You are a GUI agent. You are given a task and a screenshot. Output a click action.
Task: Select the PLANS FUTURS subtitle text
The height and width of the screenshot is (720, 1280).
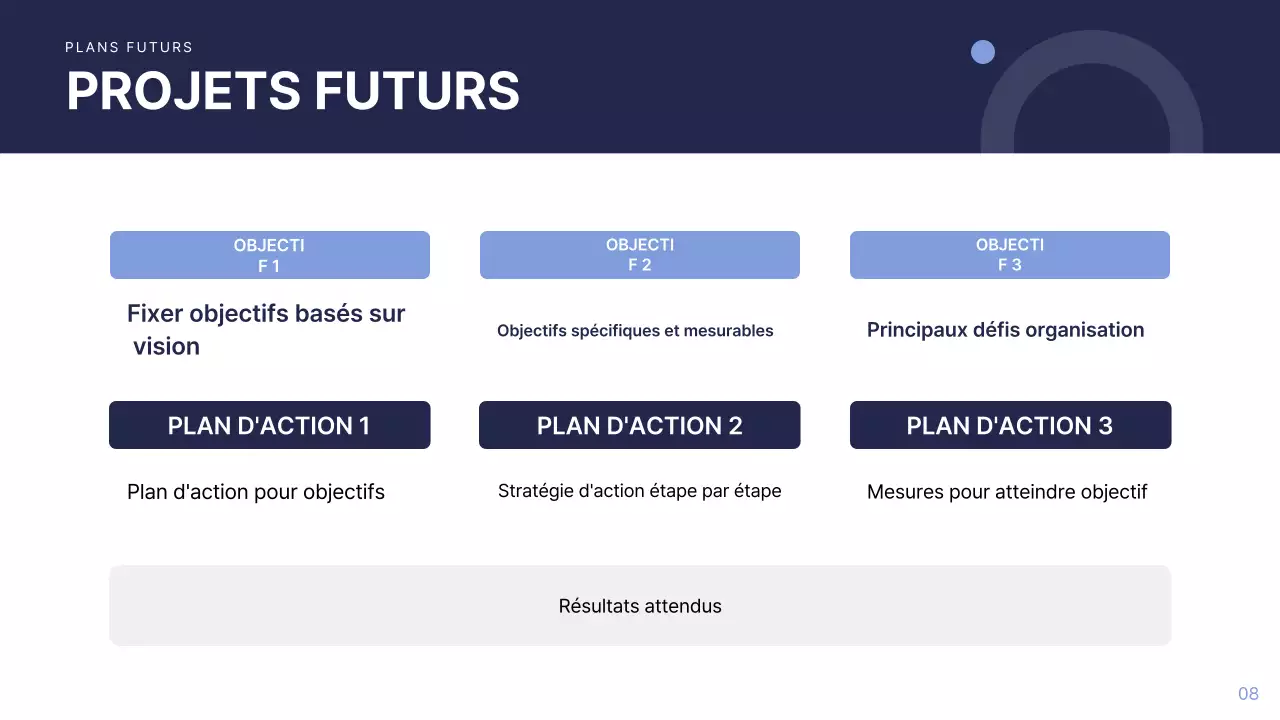coord(129,47)
